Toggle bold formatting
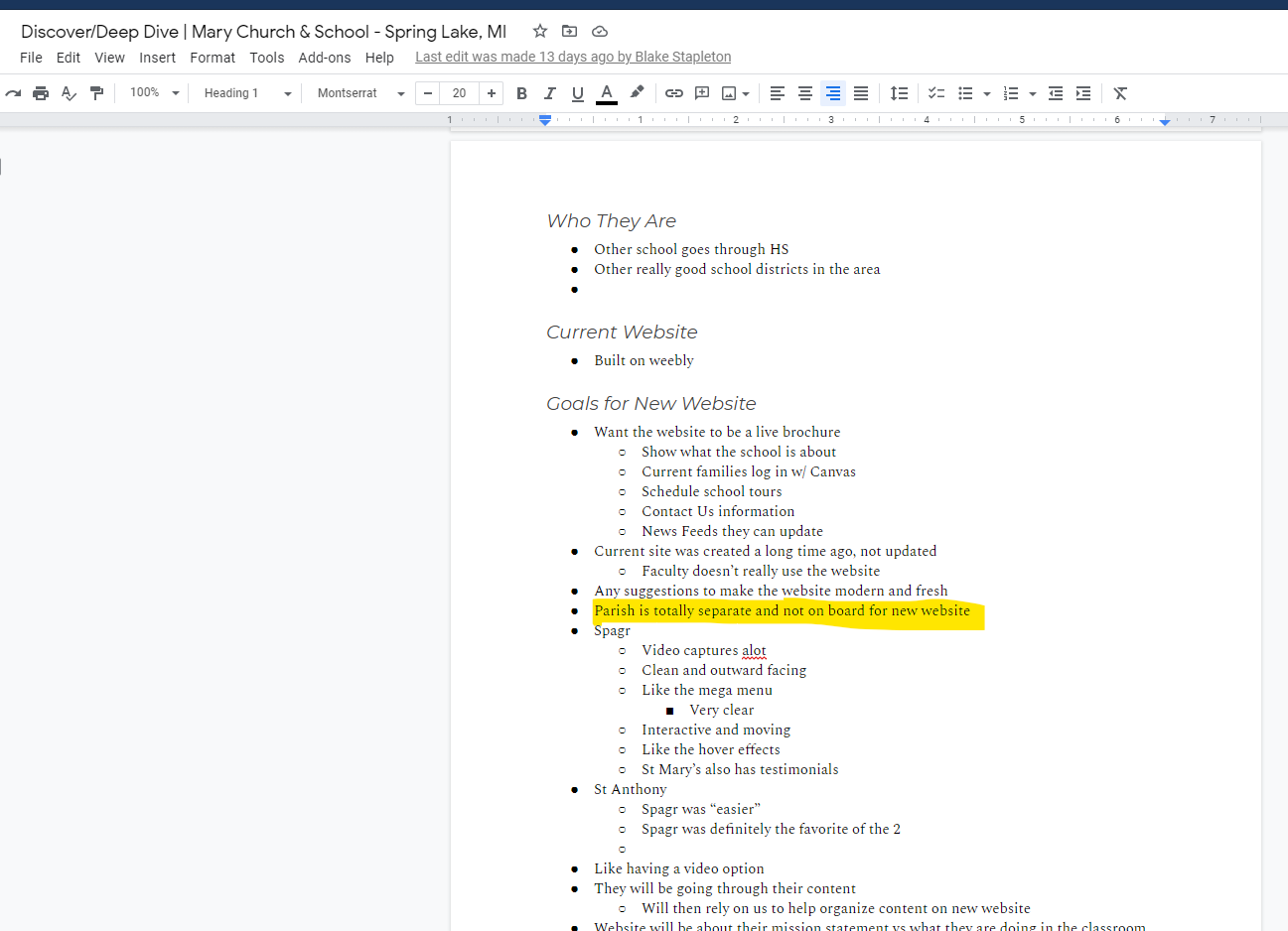 click(521, 93)
